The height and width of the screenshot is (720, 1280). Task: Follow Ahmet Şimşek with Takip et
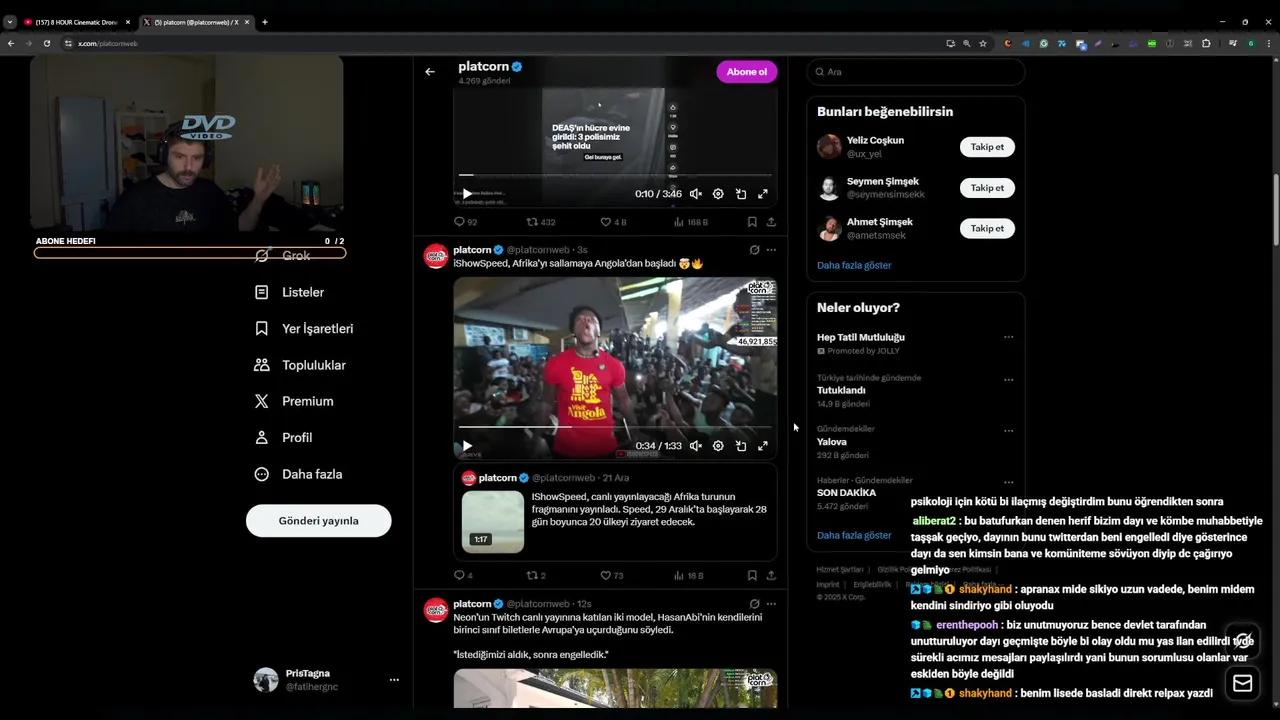pyautogui.click(x=987, y=228)
